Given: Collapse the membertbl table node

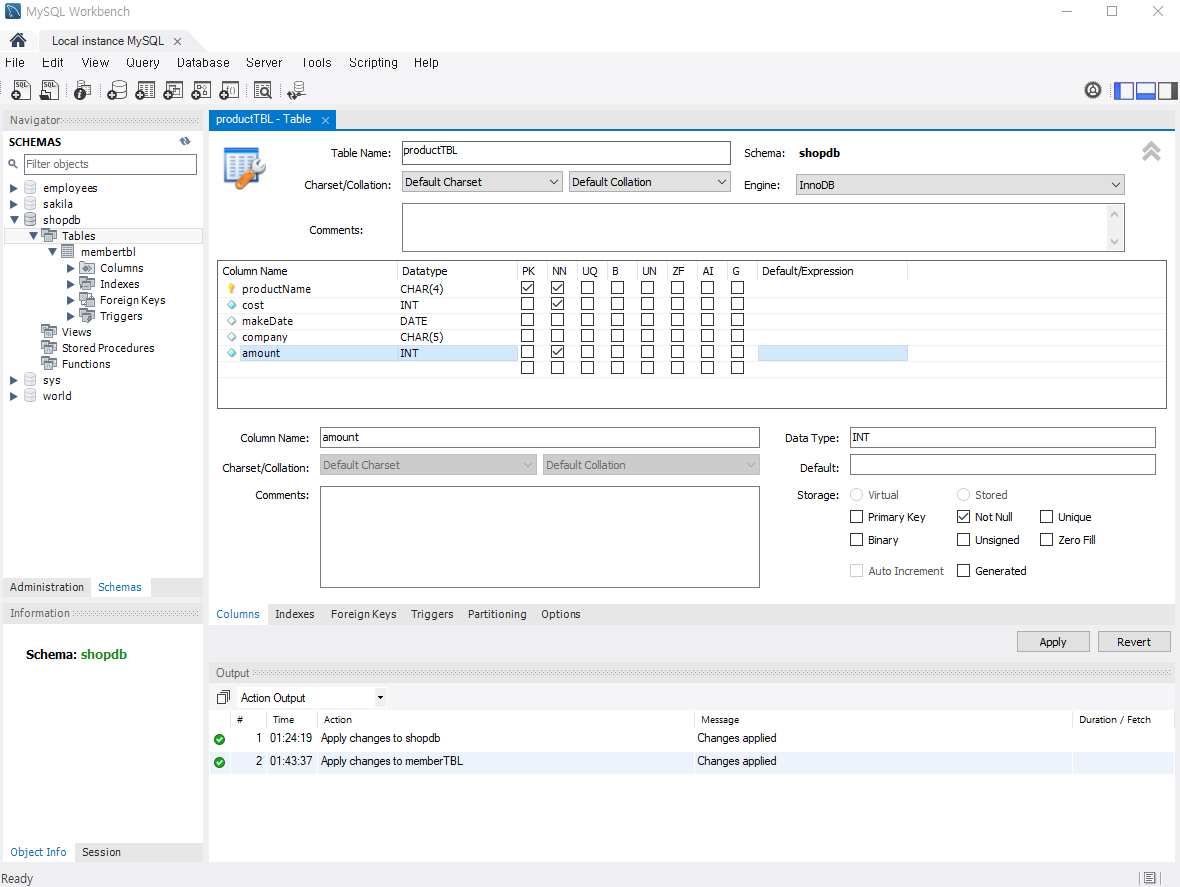Looking at the screenshot, I should click(52, 252).
